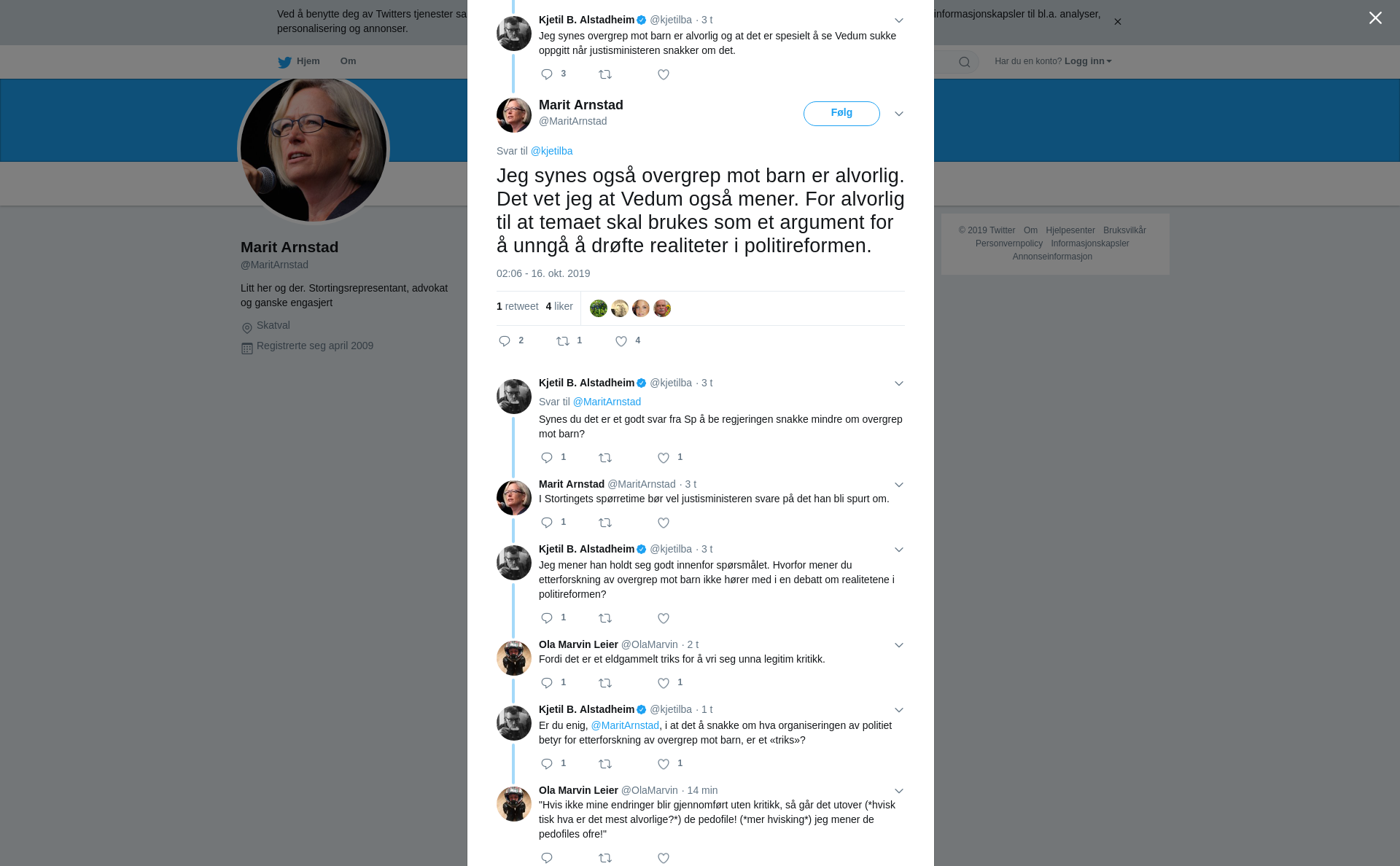1400x866 pixels.
Task: Toggle like on top Kjetil tweet
Action: (664, 74)
